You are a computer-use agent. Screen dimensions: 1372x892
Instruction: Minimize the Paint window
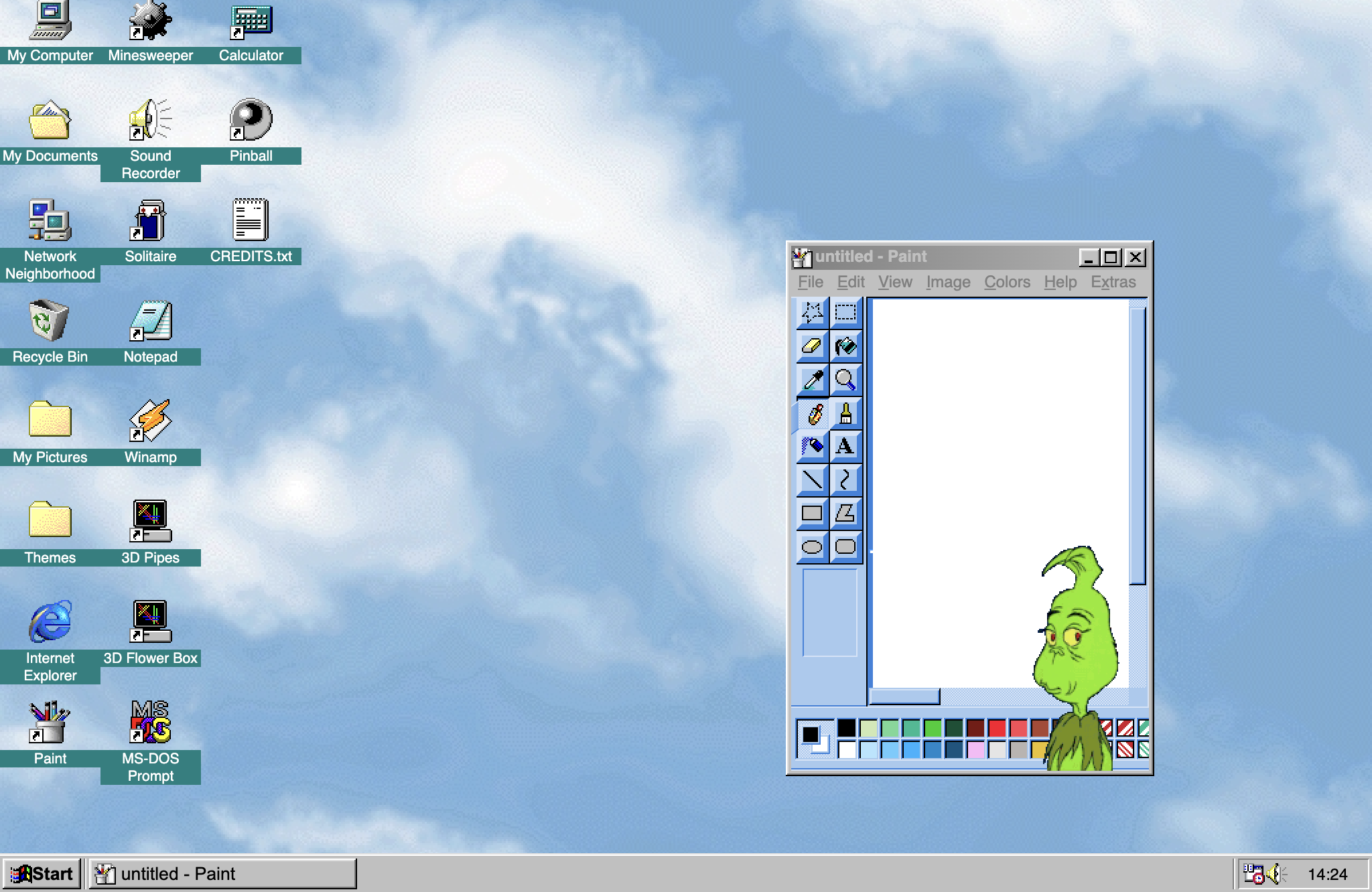point(1089,257)
